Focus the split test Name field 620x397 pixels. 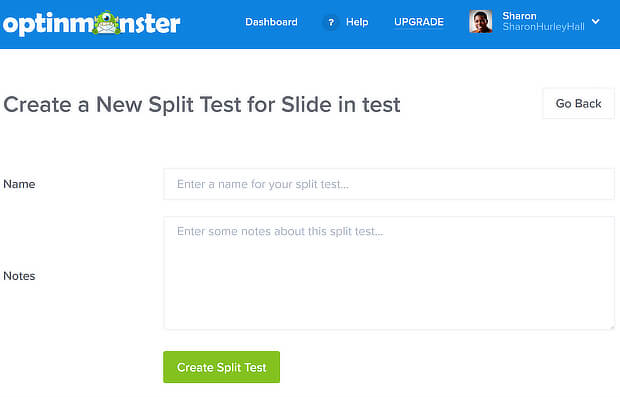click(389, 184)
